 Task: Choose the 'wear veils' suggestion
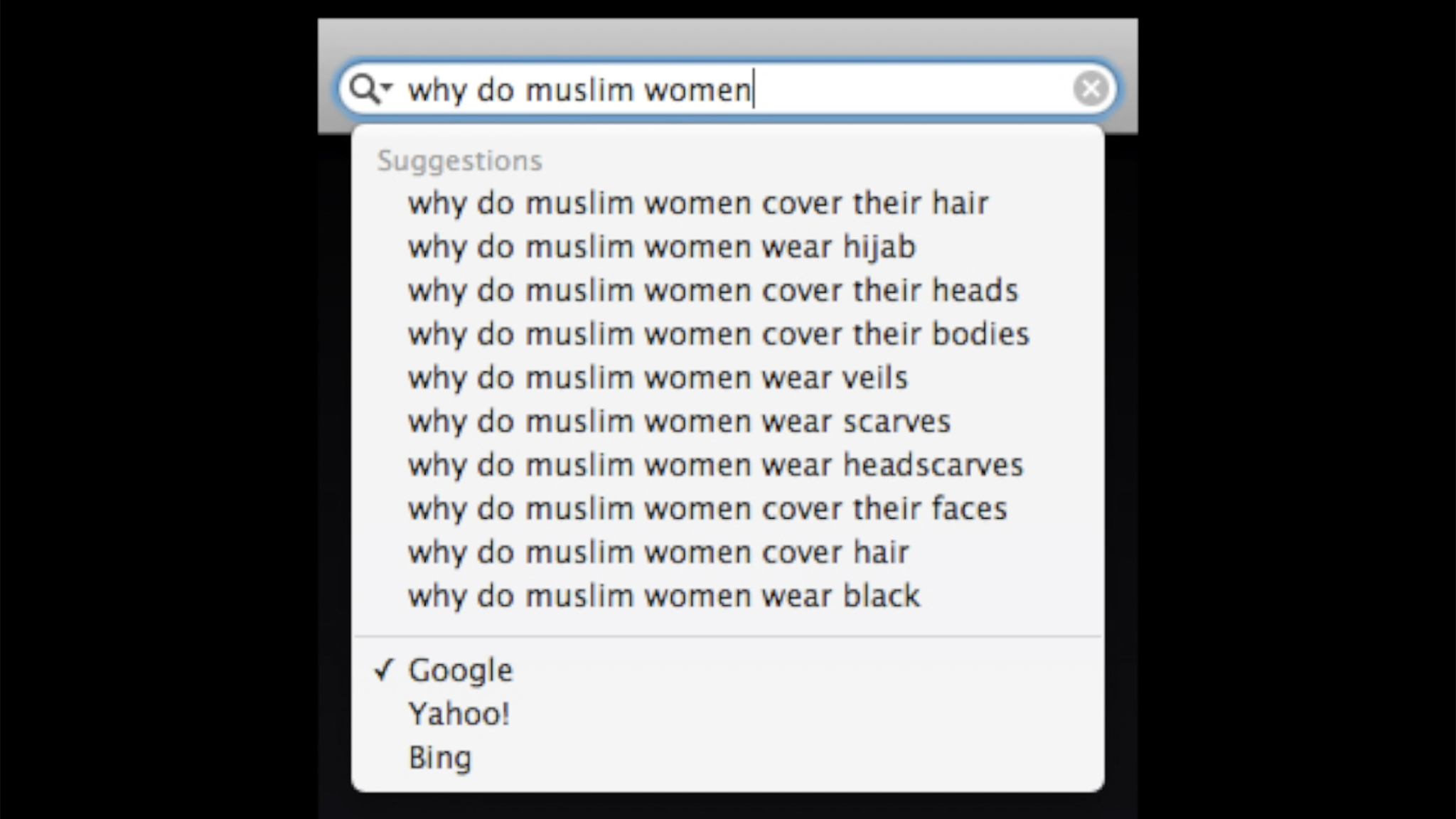click(x=658, y=378)
